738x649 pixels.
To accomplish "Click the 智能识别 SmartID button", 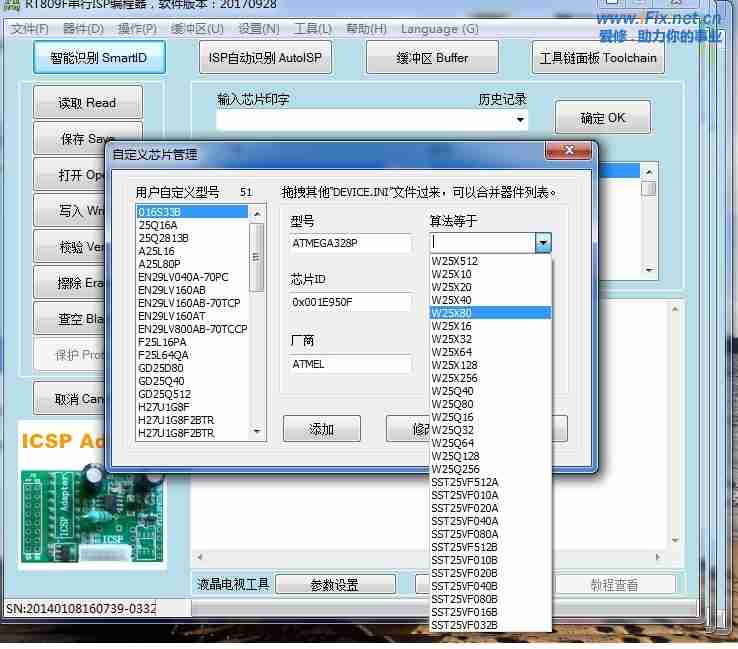I will click(99, 57).
